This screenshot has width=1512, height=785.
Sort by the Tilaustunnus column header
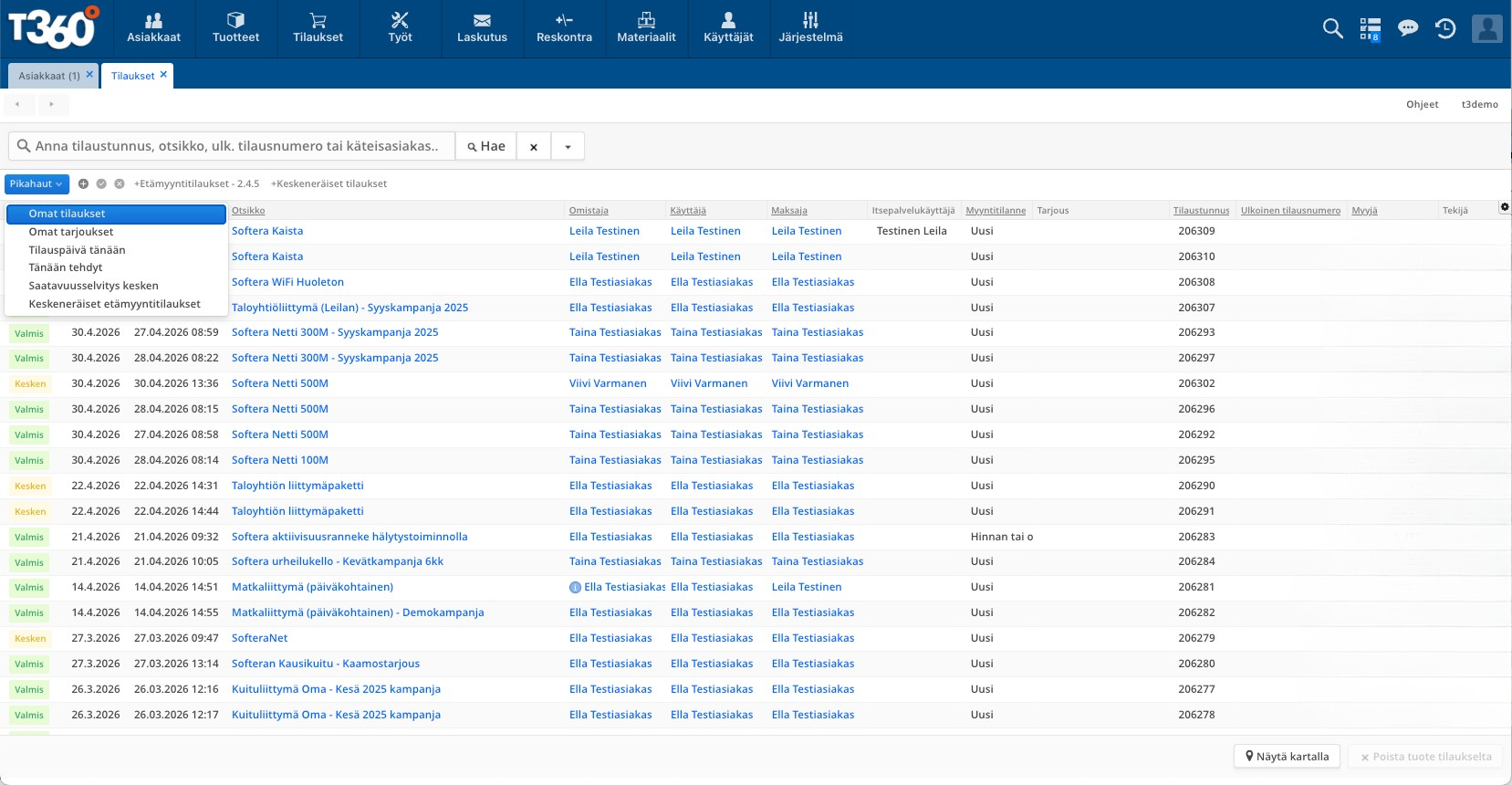click(1202, 211)
